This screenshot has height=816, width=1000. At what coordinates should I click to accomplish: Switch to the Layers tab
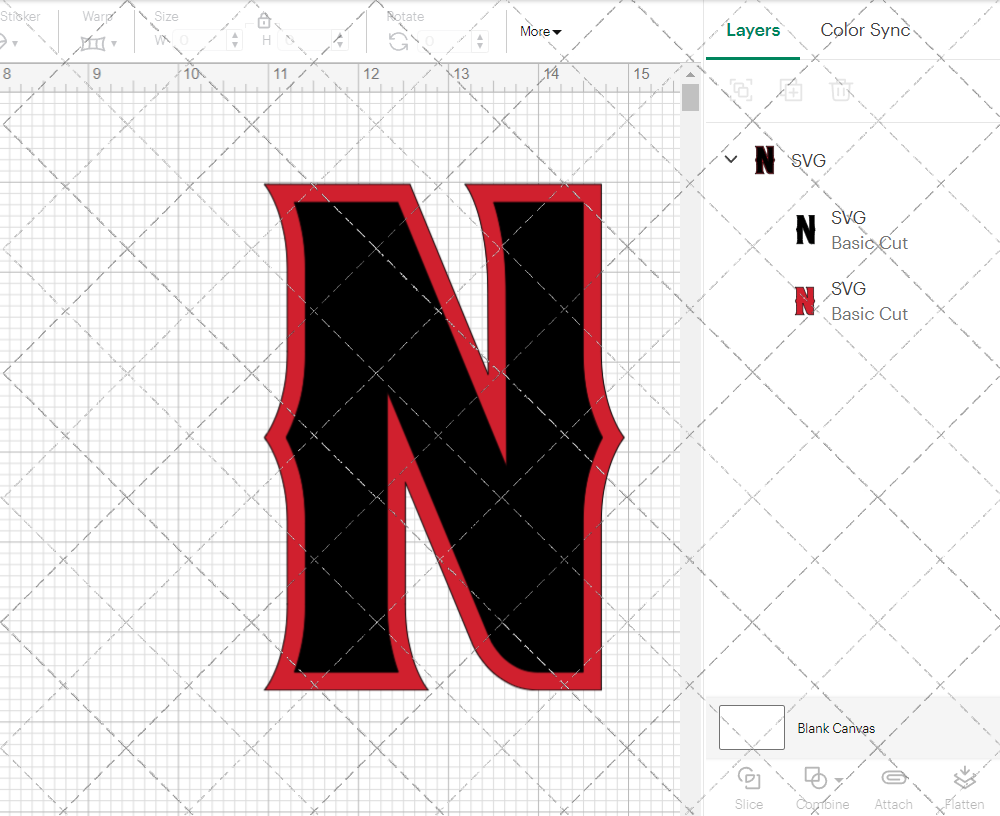pyautogui.click(x=753, y=30)
